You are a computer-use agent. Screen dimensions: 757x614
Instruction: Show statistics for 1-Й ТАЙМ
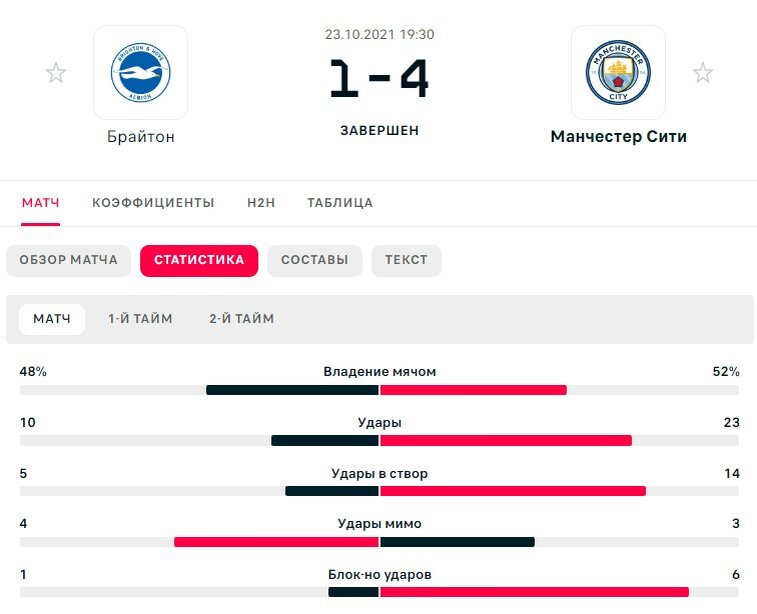coord(140,319)
